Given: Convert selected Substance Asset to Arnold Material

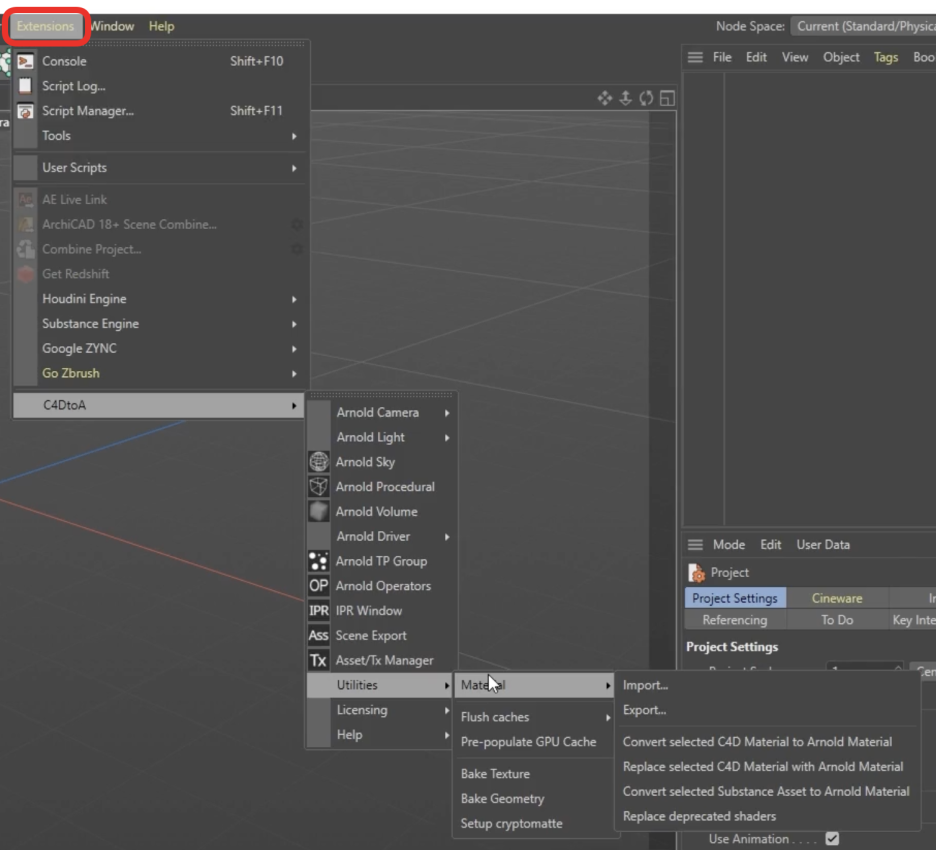Looking at the screenshot, I should 768,792.
